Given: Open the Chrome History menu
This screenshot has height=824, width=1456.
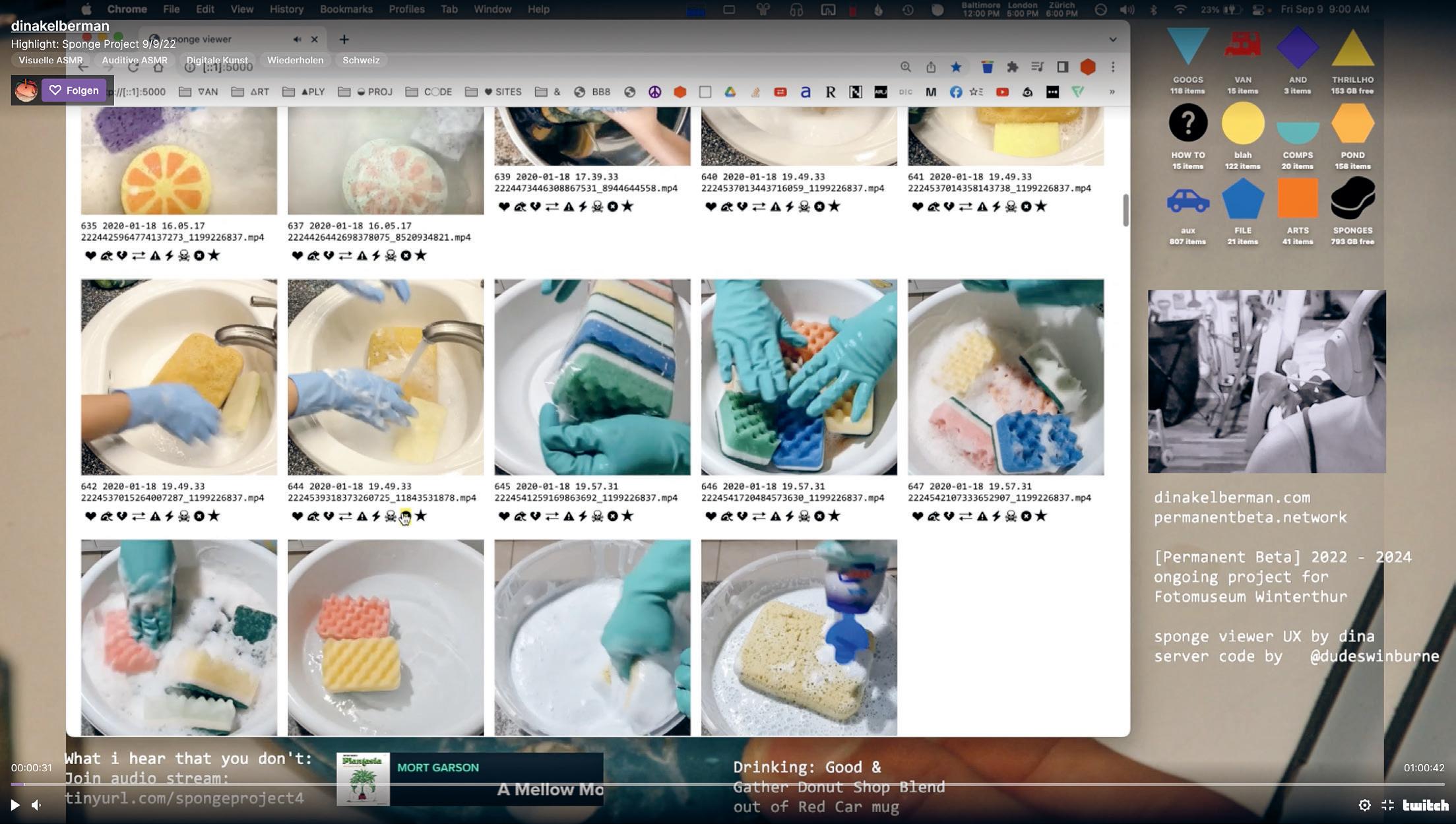Looking at the screenshot, I should (x=286, y=9).
